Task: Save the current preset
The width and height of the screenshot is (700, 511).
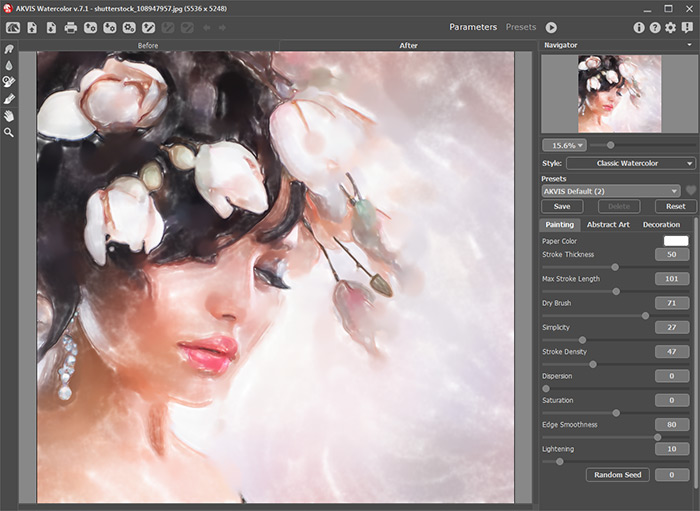Action: [x=562, y=206]
